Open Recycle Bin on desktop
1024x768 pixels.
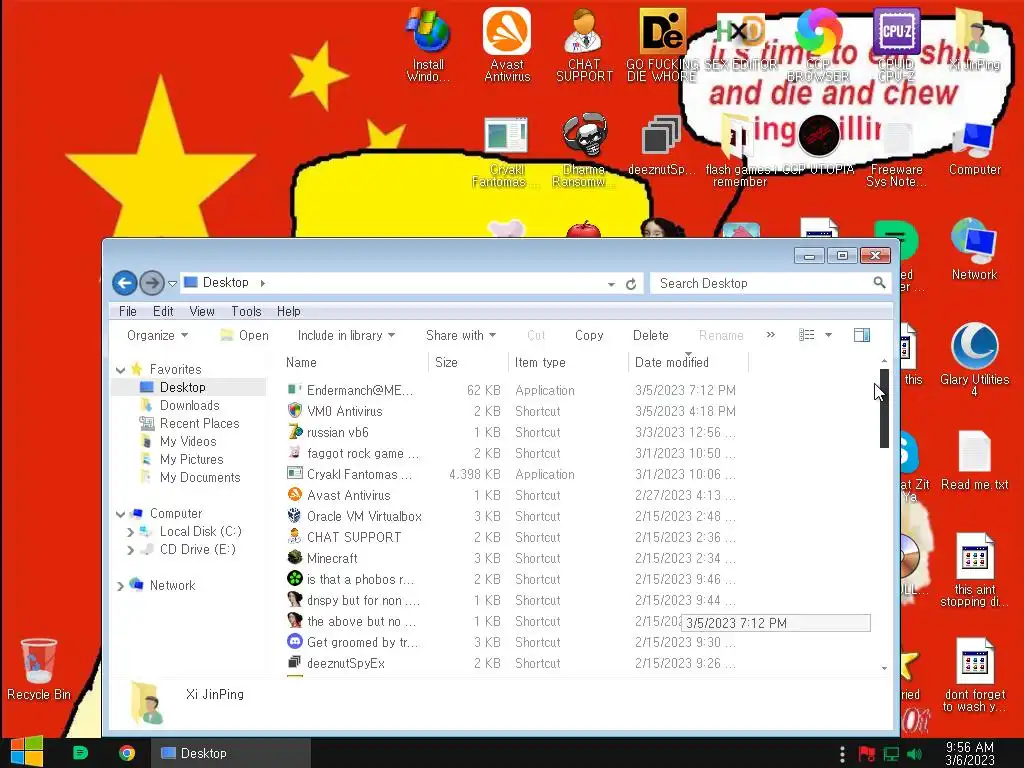[39, 670]
